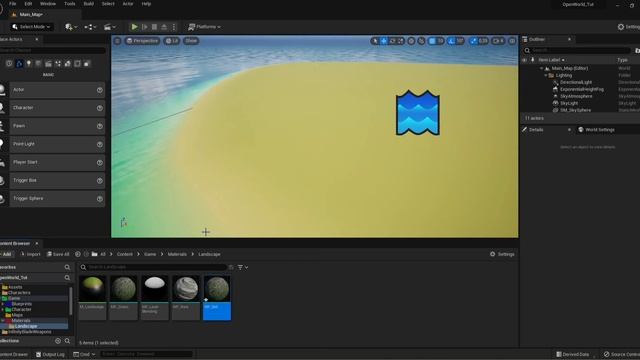The height and width of the screenshot is (360, 640).
Task: Toggle world/local coordinate system icon
Action: point(411,41)
